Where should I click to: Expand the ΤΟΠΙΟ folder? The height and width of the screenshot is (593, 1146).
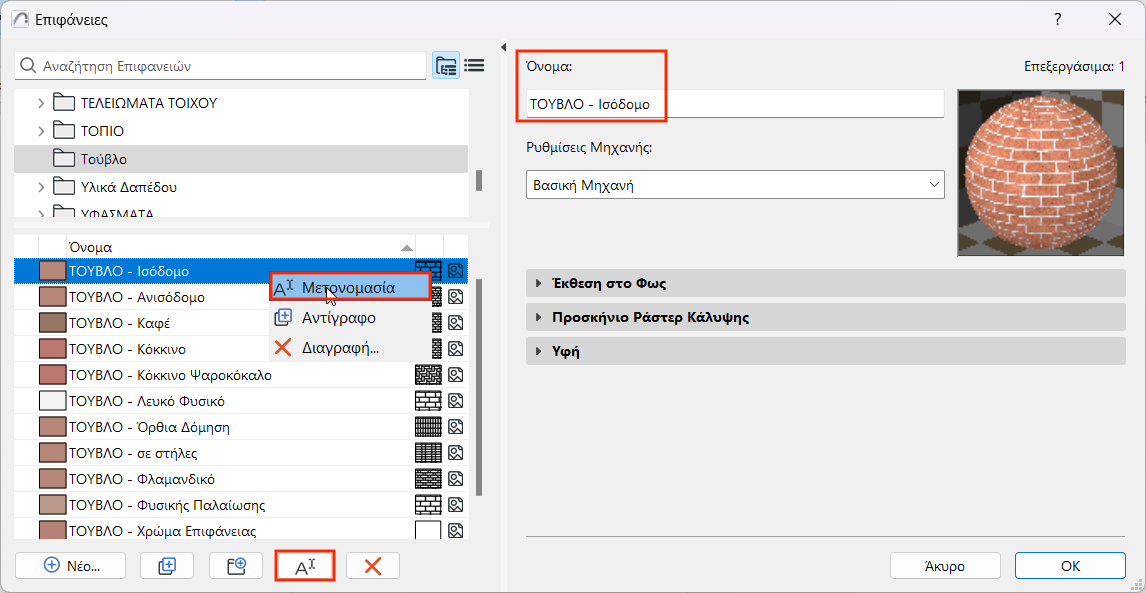click(41, 131)
